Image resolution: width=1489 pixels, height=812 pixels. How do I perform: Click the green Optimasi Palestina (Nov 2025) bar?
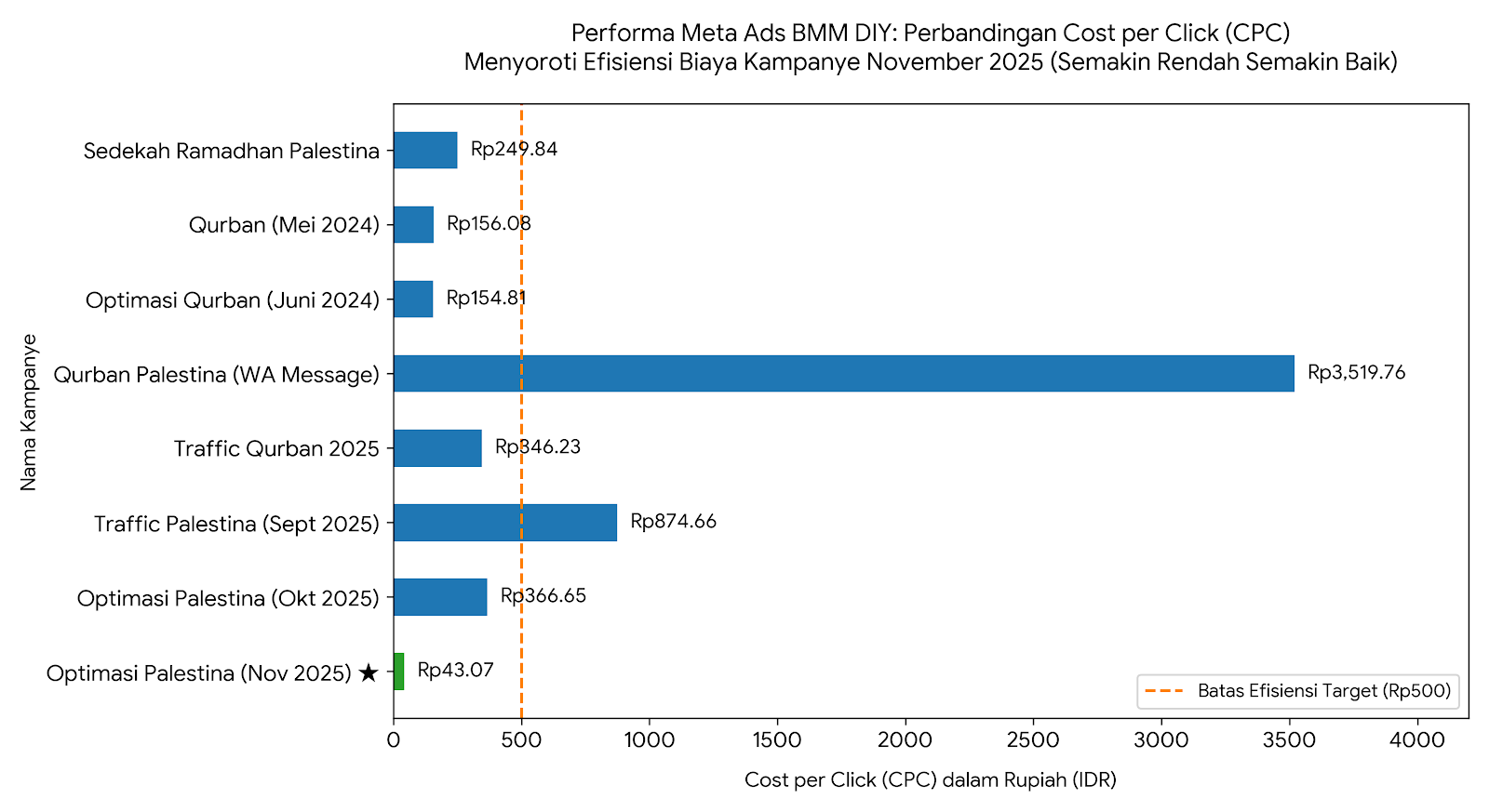coord(399,671)
